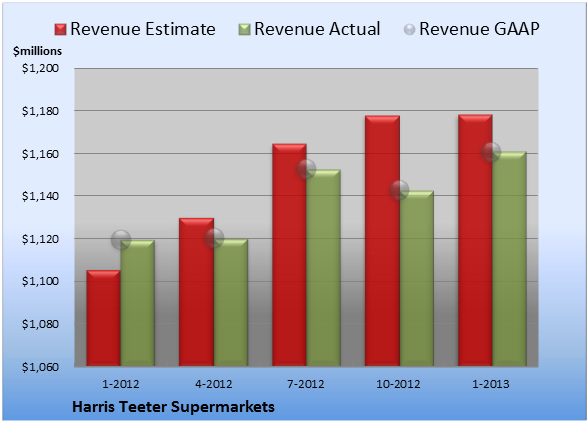The height and width of the screenshot is (422, 588).
Task: Click the GAAP sphere marker for 1-2013
Action: coord(491,152)
